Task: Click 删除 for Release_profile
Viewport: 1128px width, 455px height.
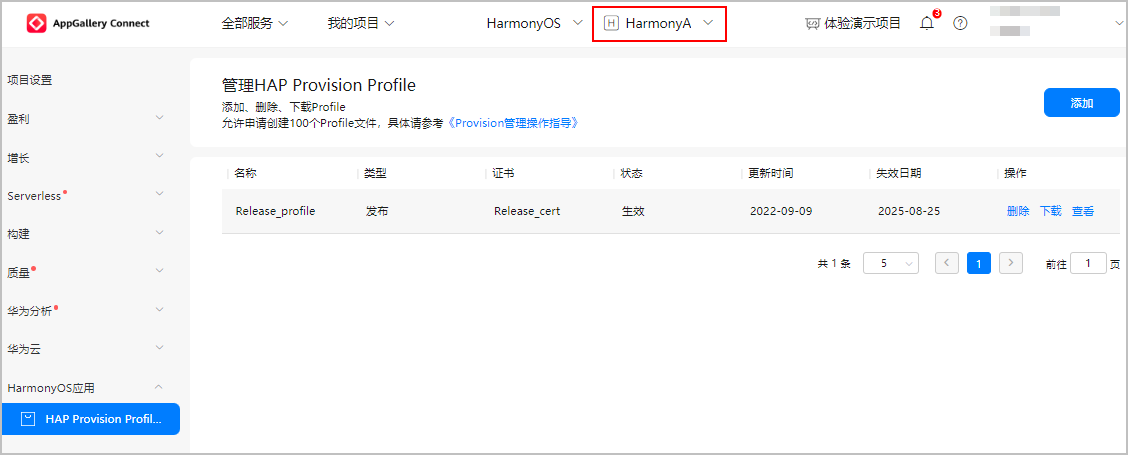Action: coord(1018,212)
